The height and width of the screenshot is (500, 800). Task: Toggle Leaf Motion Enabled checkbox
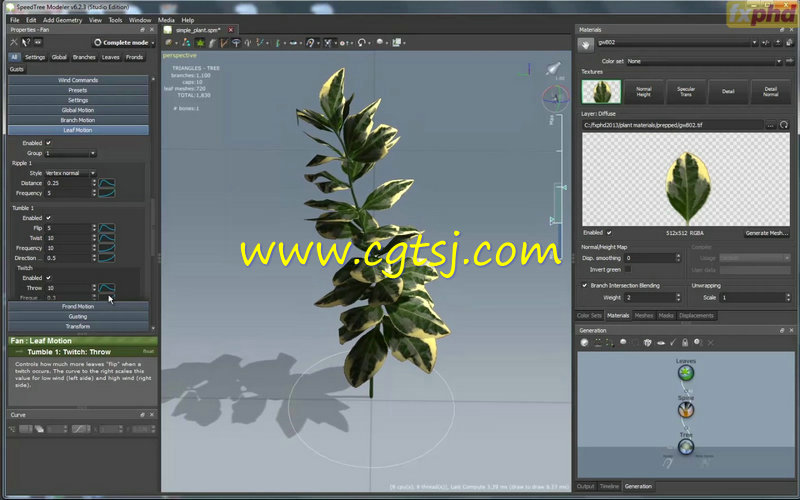(48, 143)
